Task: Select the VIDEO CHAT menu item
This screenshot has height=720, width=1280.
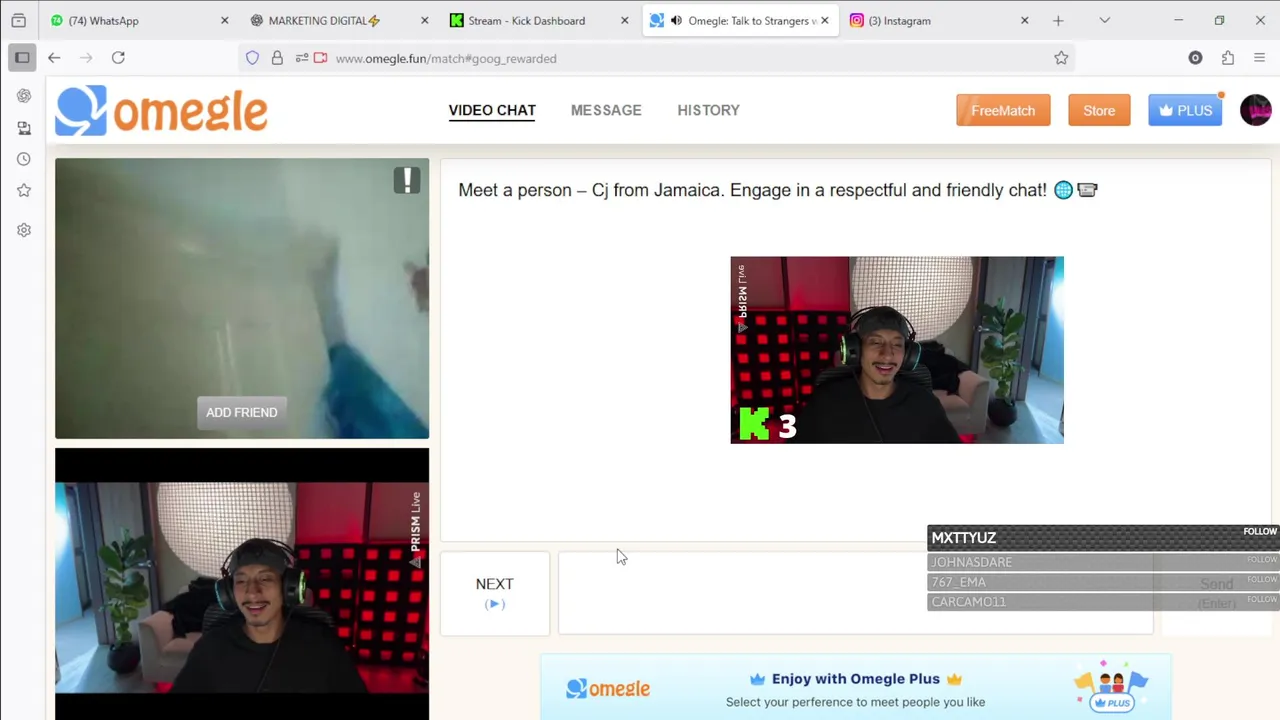Action: (492, 110)
